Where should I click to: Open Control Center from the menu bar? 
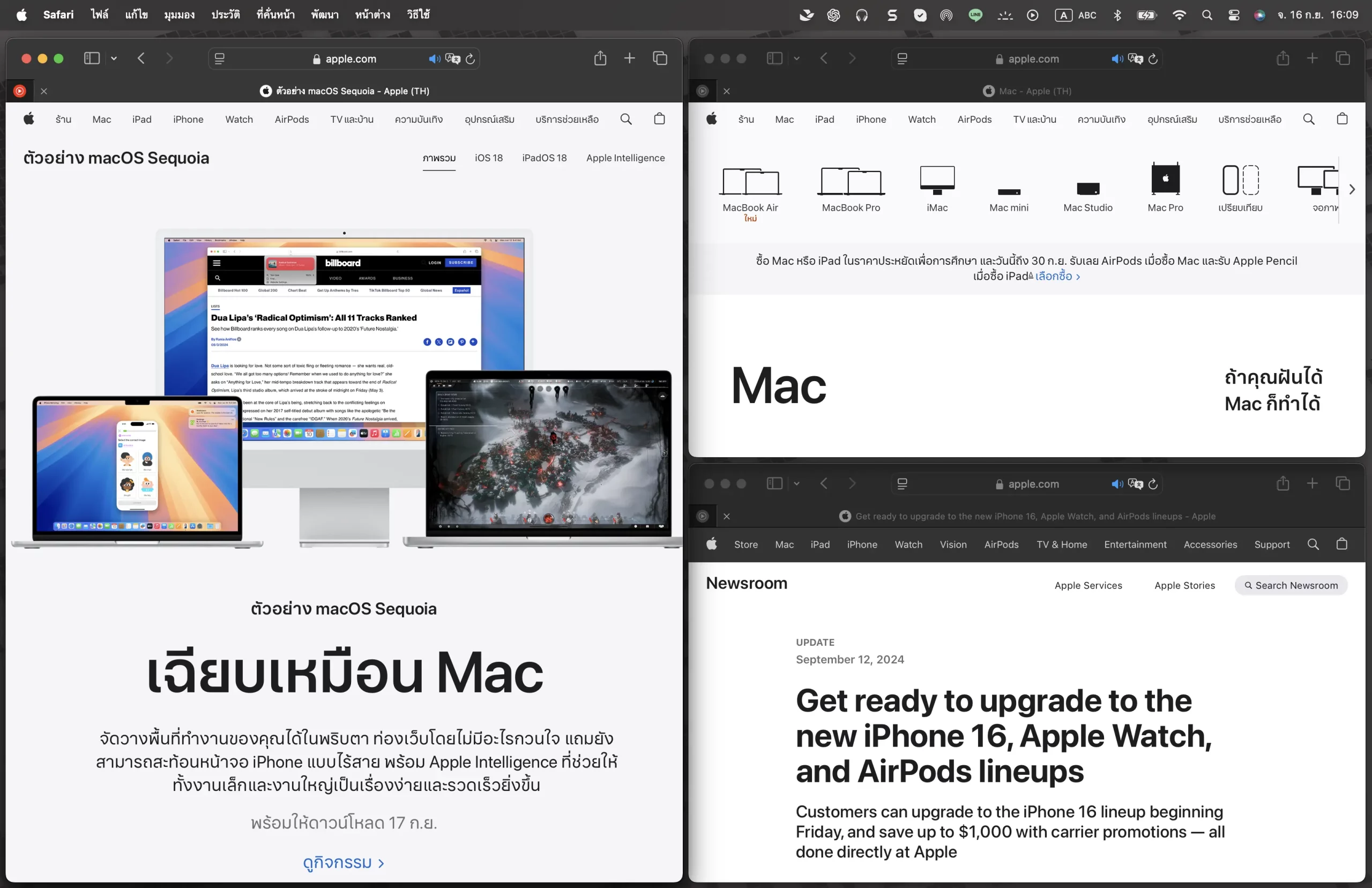point(1234,15)
